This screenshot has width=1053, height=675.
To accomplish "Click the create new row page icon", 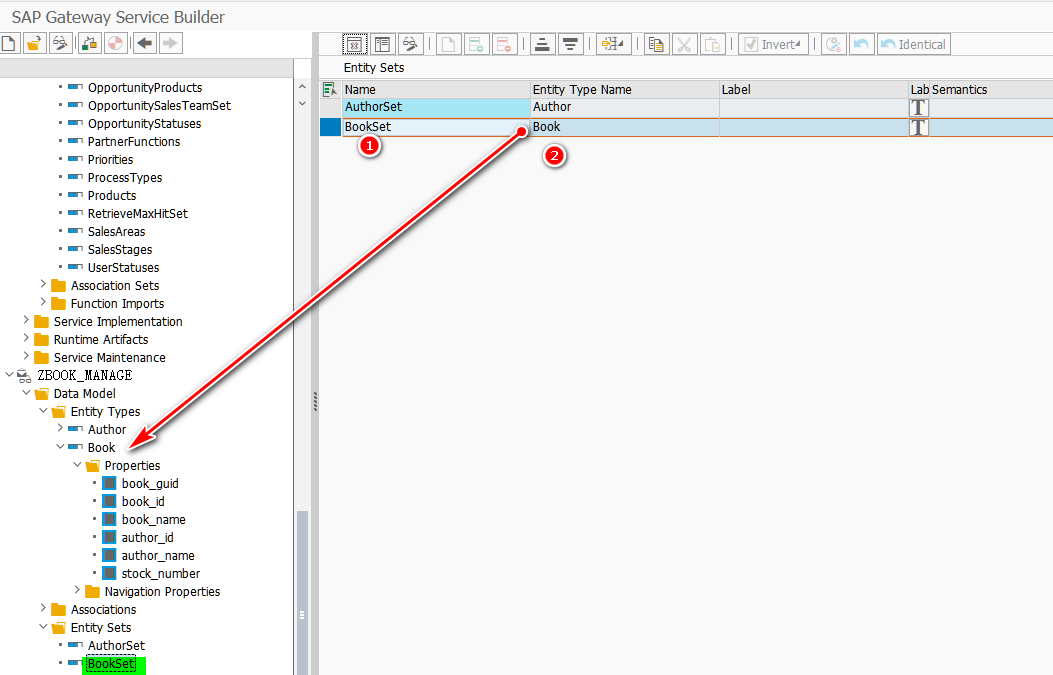I will [x=448, y=45].
